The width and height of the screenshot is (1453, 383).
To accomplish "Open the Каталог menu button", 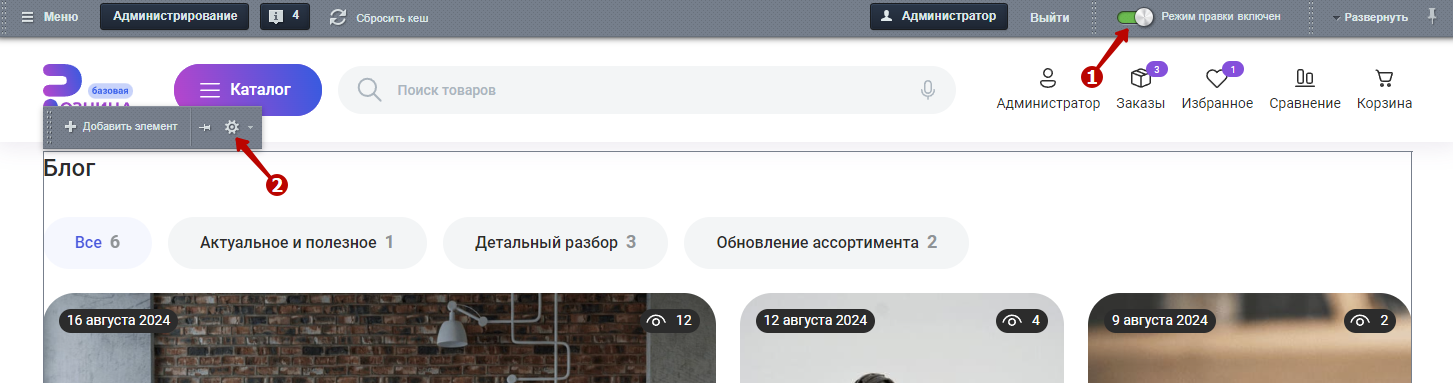I will pos(248,90).
